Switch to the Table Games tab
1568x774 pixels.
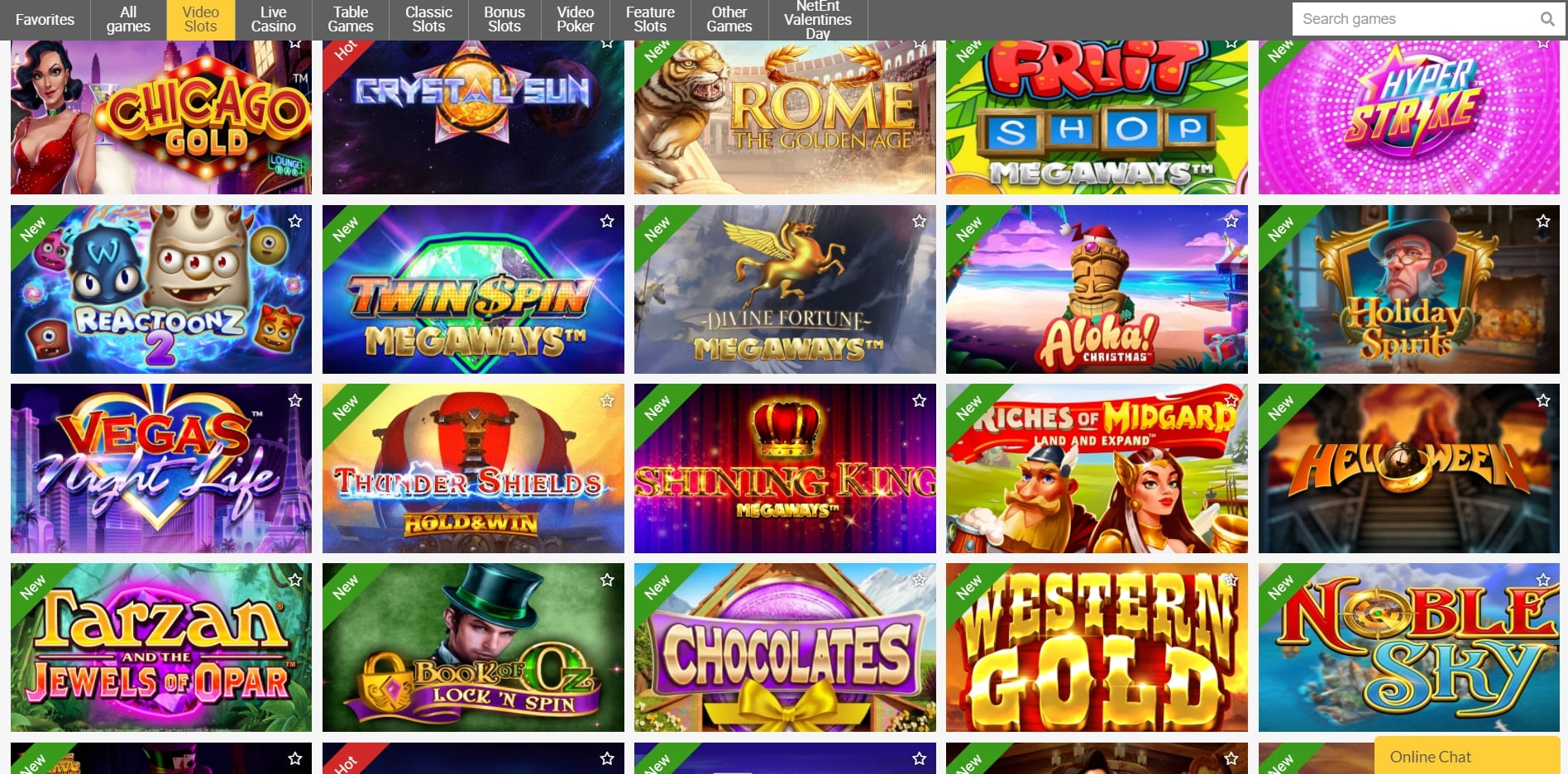point(351,20)
